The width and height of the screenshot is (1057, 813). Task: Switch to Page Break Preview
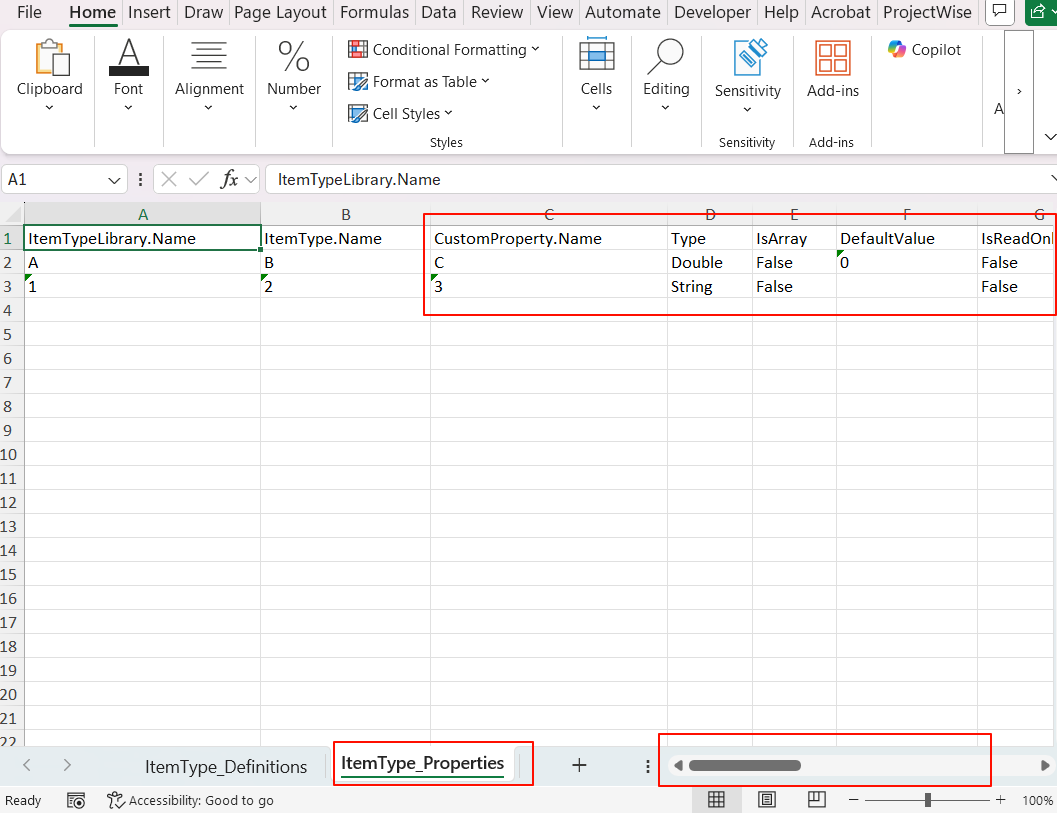(816, 800)
